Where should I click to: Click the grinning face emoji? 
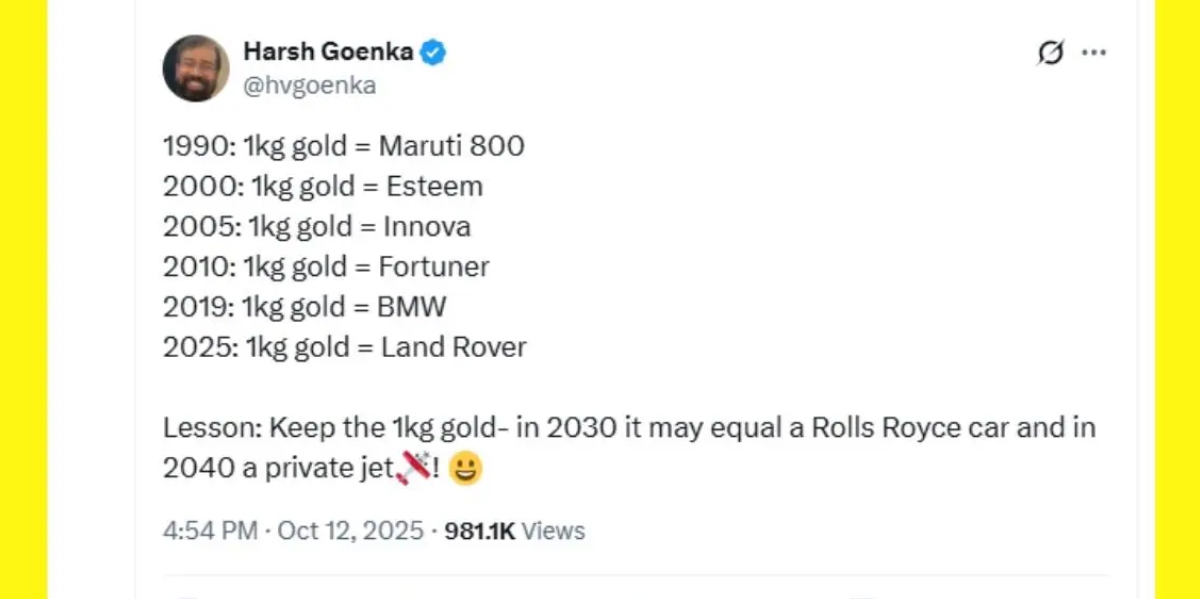tap(465, 468)
